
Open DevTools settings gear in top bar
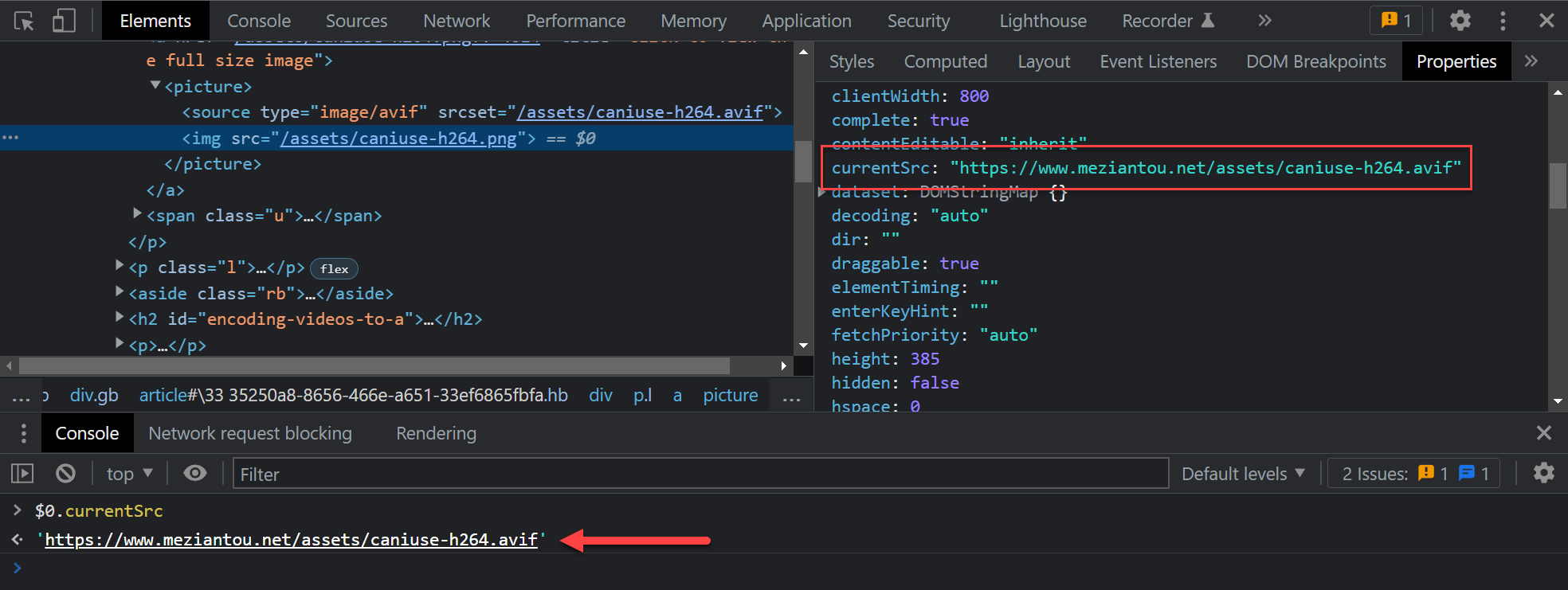pos(1460,21)
